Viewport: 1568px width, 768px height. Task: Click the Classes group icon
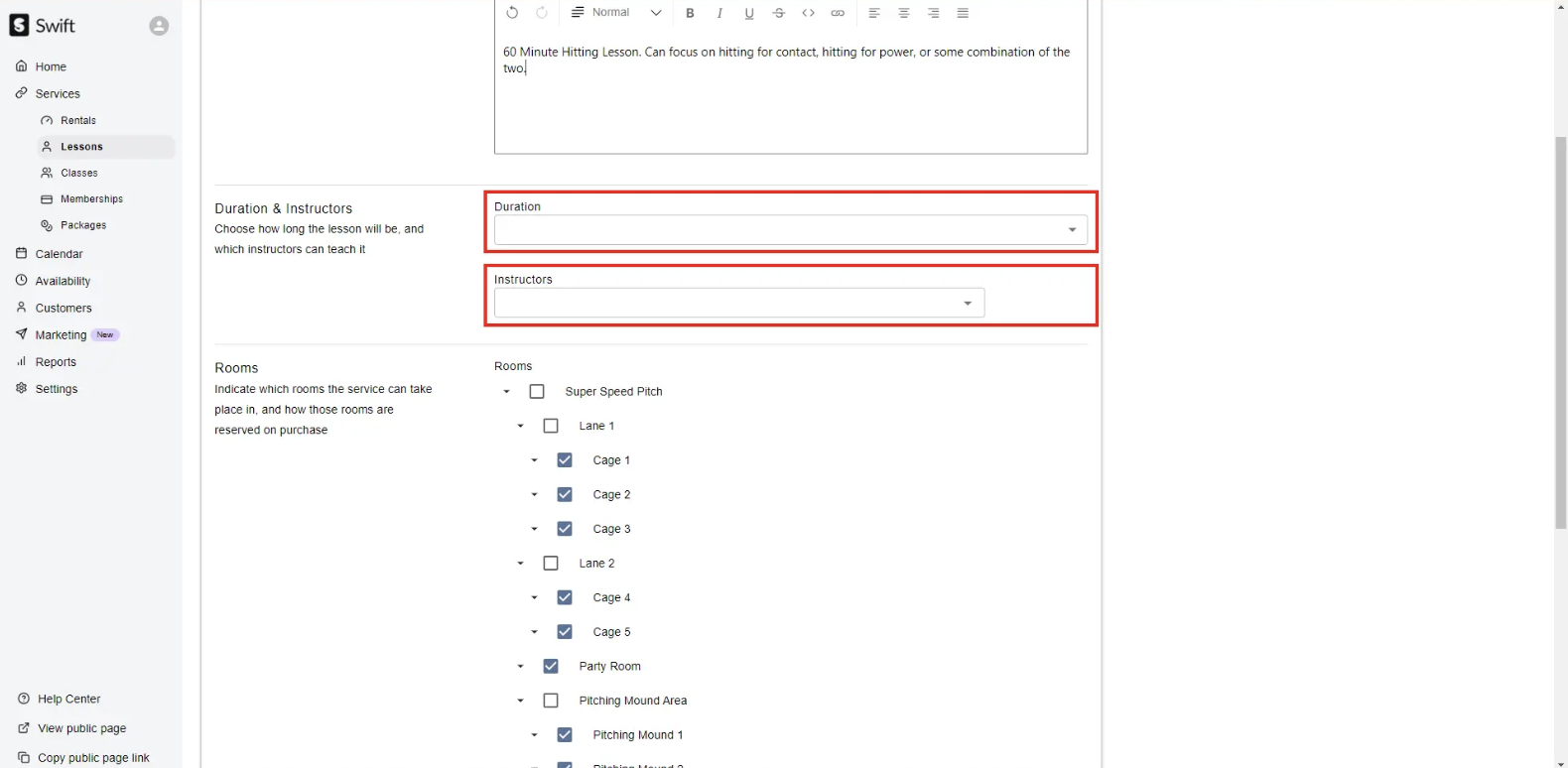[47, 173]
